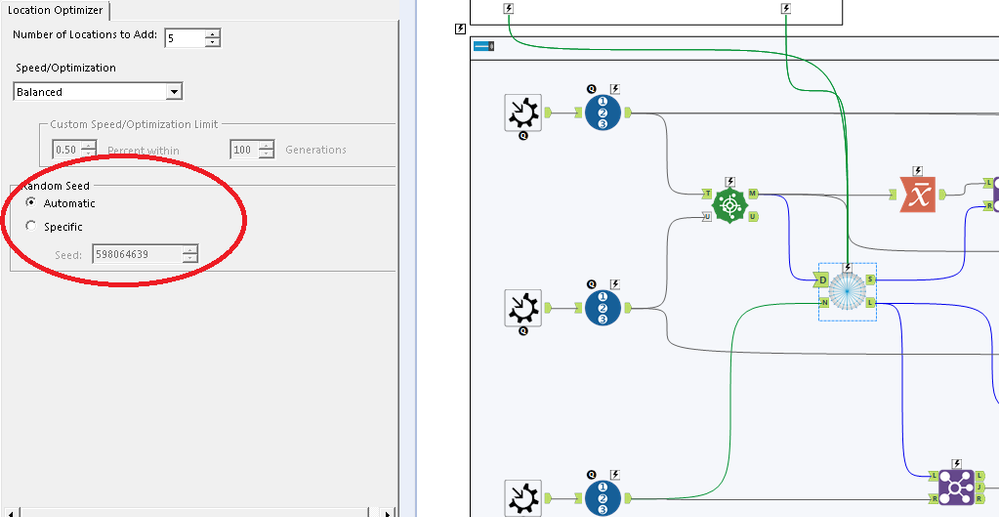This screenshot has height=517, width=999.
Task: Select the Location Optimizer tool on canvas
Action: [847, 291]
